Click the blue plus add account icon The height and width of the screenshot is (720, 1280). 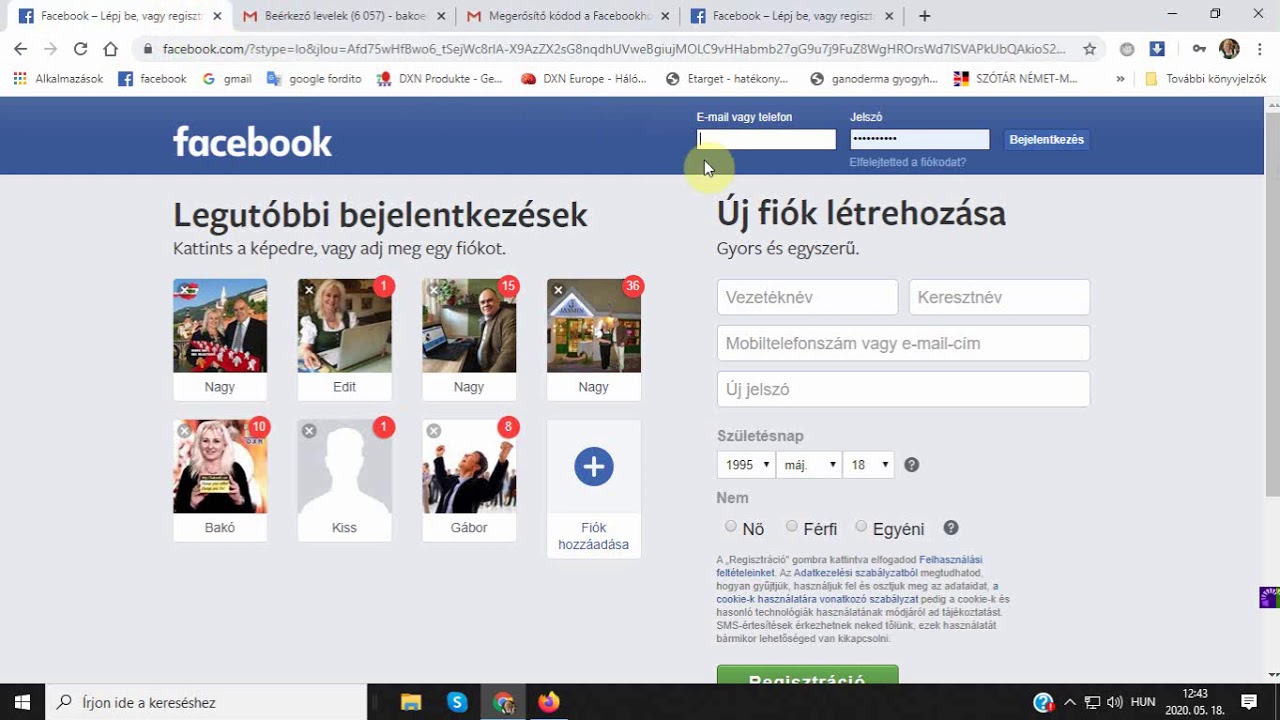(594, 466)
